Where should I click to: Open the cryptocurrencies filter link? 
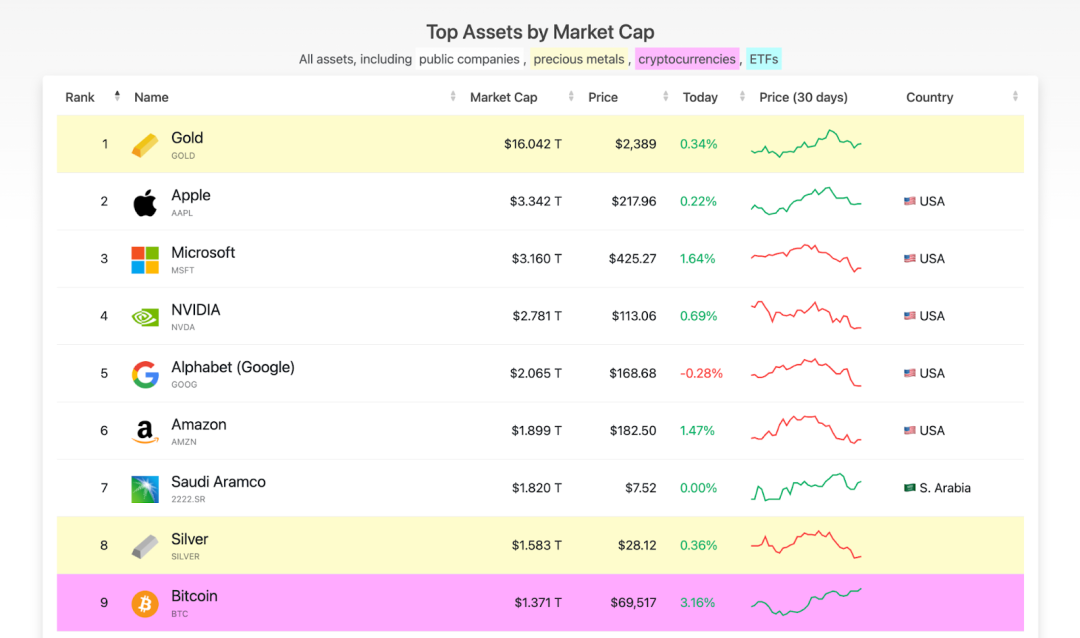(687, 59)
